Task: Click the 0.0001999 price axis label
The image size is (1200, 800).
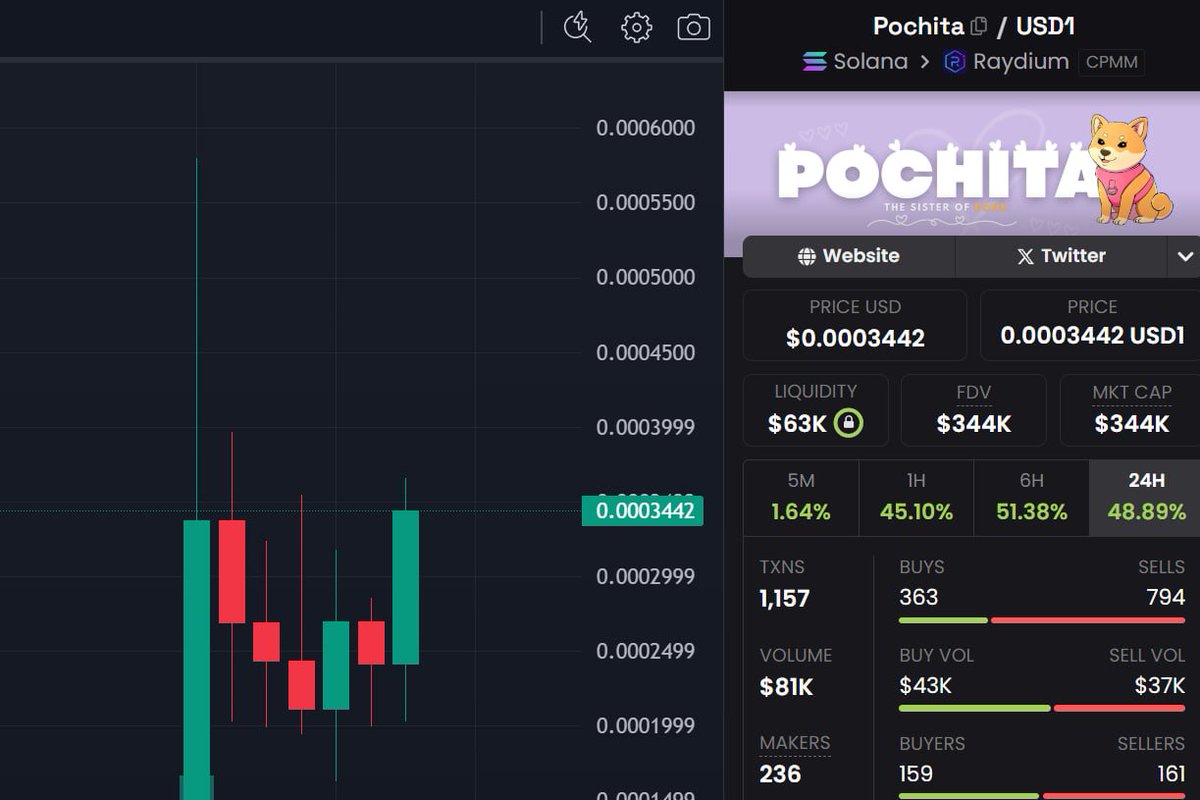Action: pos(645,725)
